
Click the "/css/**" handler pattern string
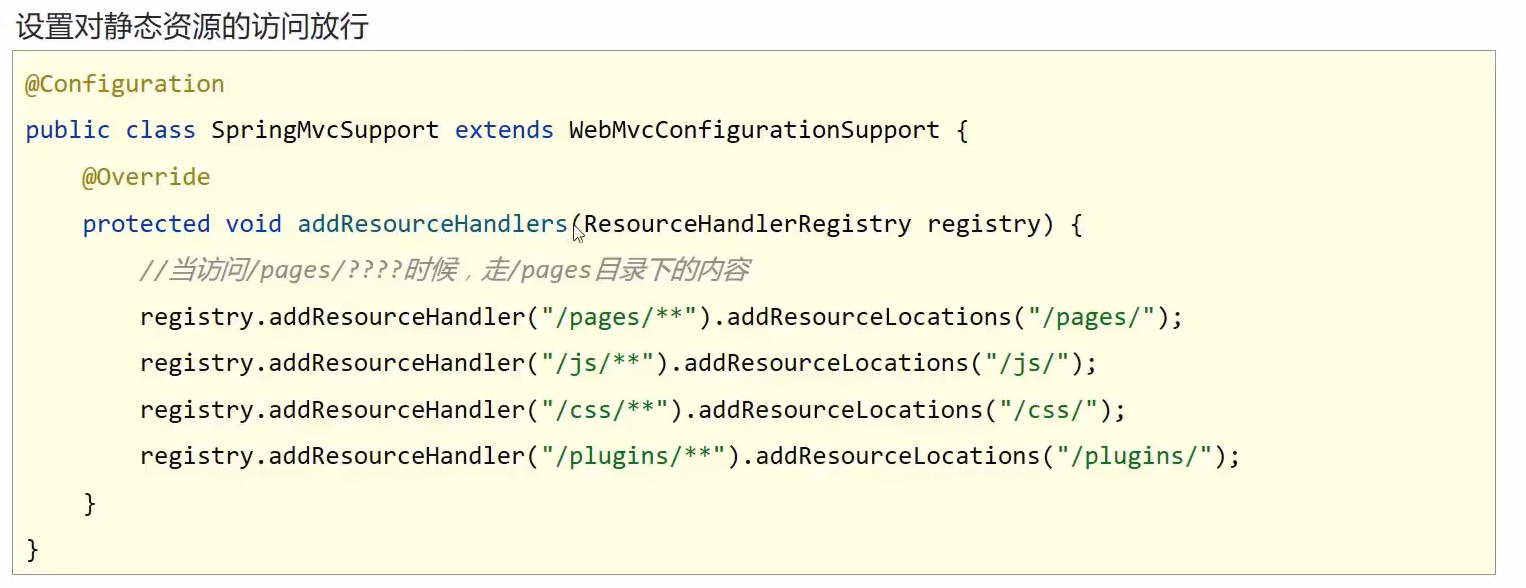tap(611, 410)
